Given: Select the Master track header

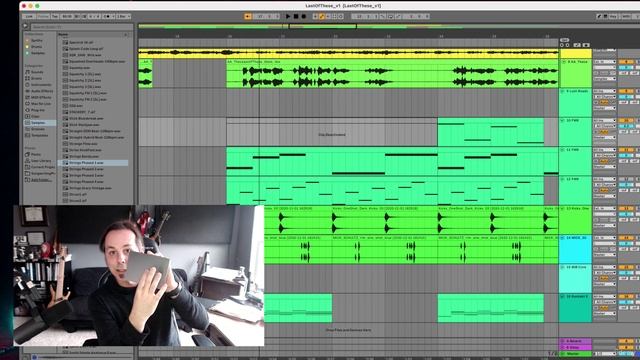Looking at the screenshot, I should tap(575, 353).
